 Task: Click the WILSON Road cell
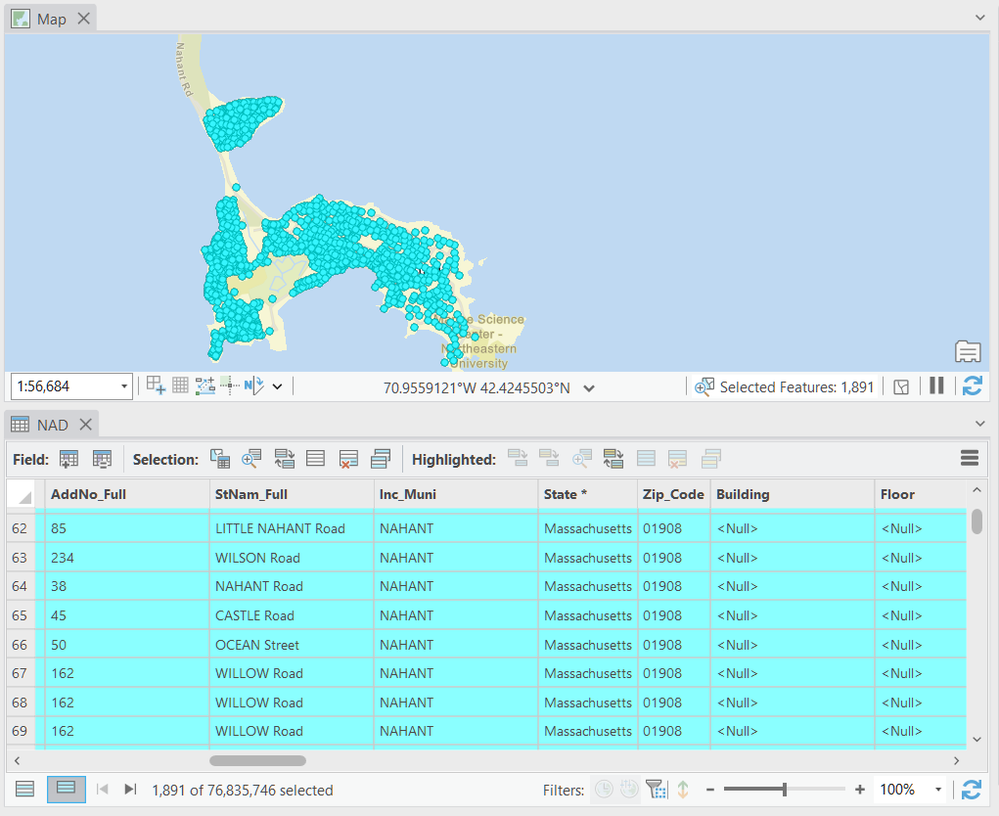tap(291, 558)
